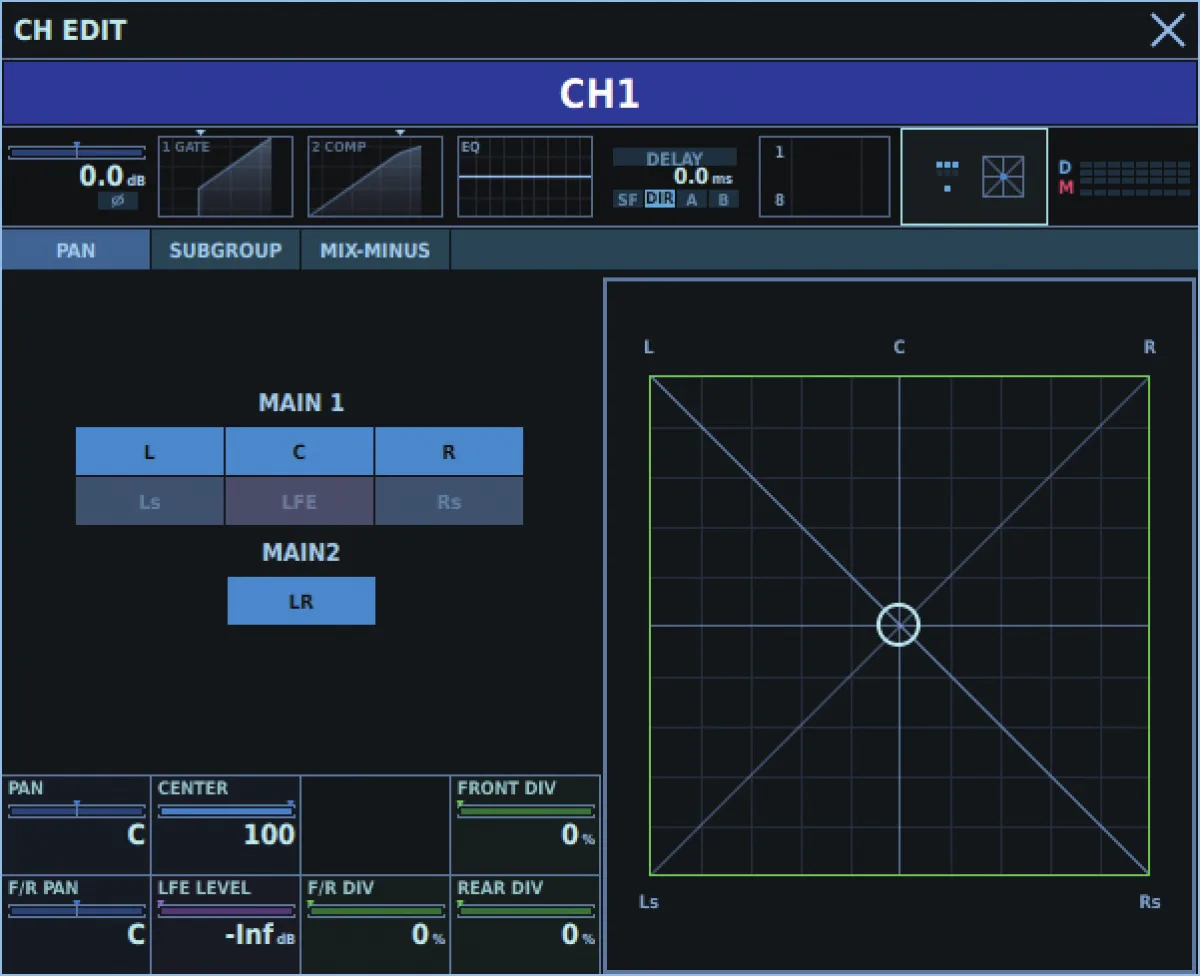1200x976 pixels.
Task: Toggle MAIN 1 L assignment
Action: tap(150, 452)
